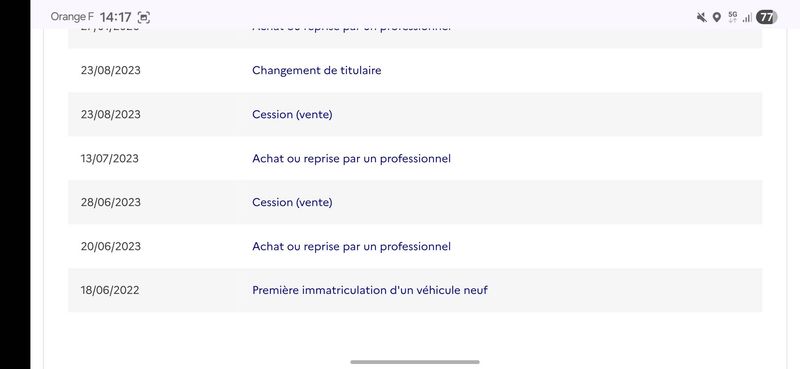800x369 pixels.
Task: Tap the muted sound status icon
Action: [x=702, y=17]
